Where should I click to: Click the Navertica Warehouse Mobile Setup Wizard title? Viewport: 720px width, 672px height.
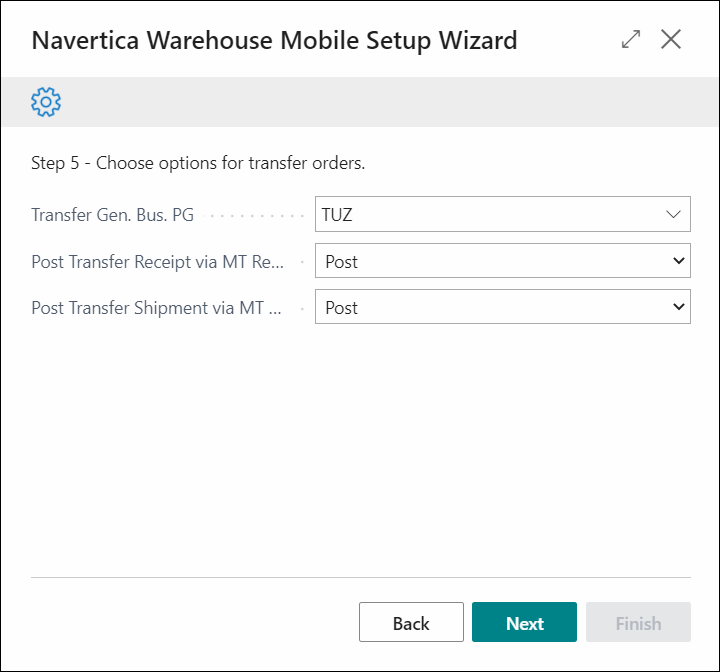pos(275,40)
